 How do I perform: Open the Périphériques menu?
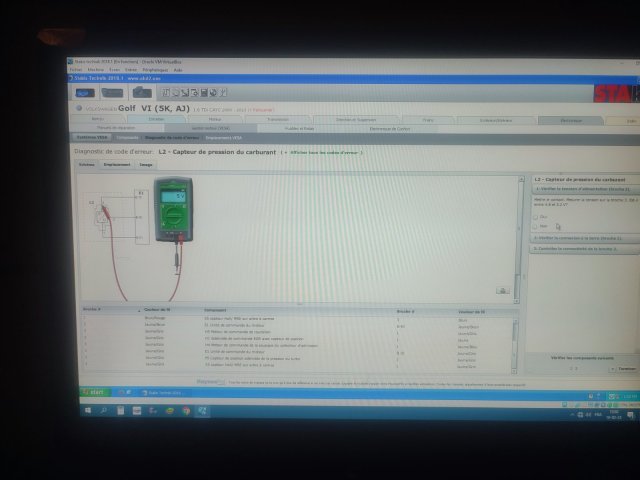tap(155, 70)
